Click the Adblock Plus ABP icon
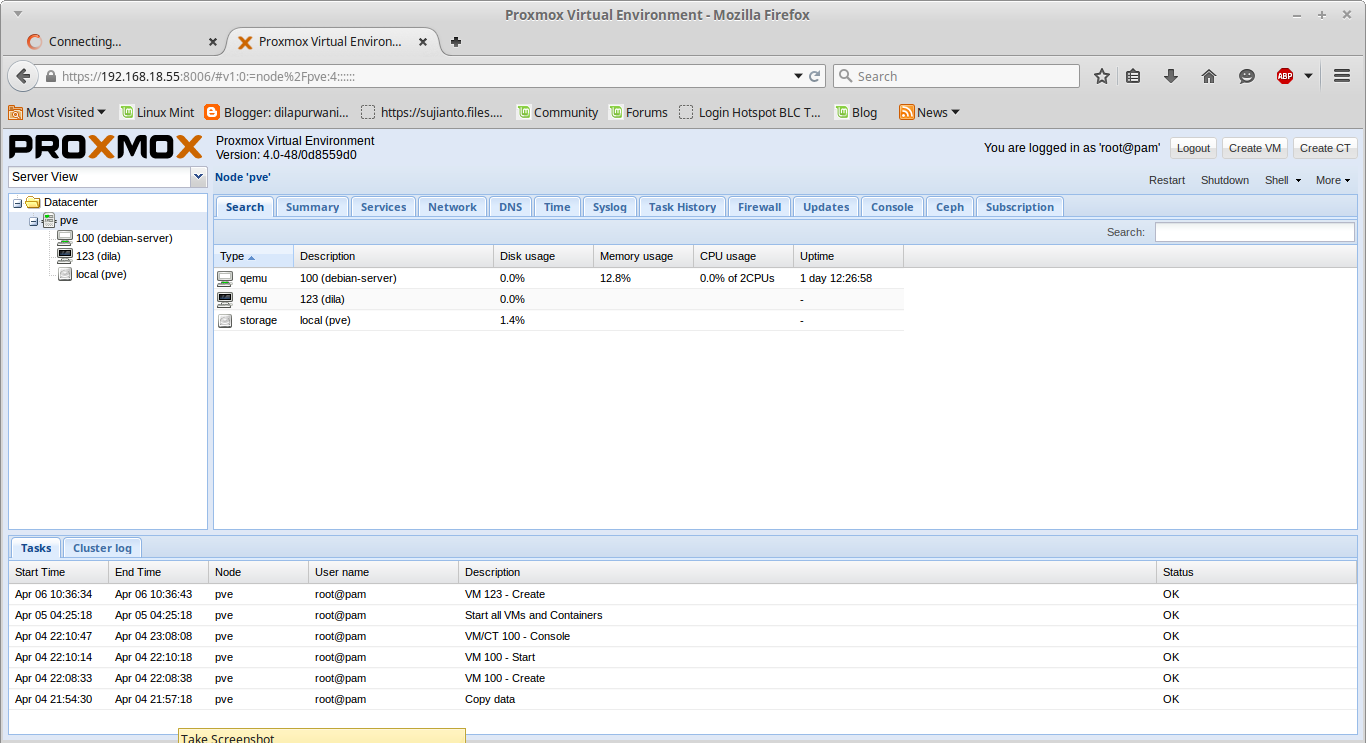Viewport: 1366px width, 743px height. [1285, 76]
